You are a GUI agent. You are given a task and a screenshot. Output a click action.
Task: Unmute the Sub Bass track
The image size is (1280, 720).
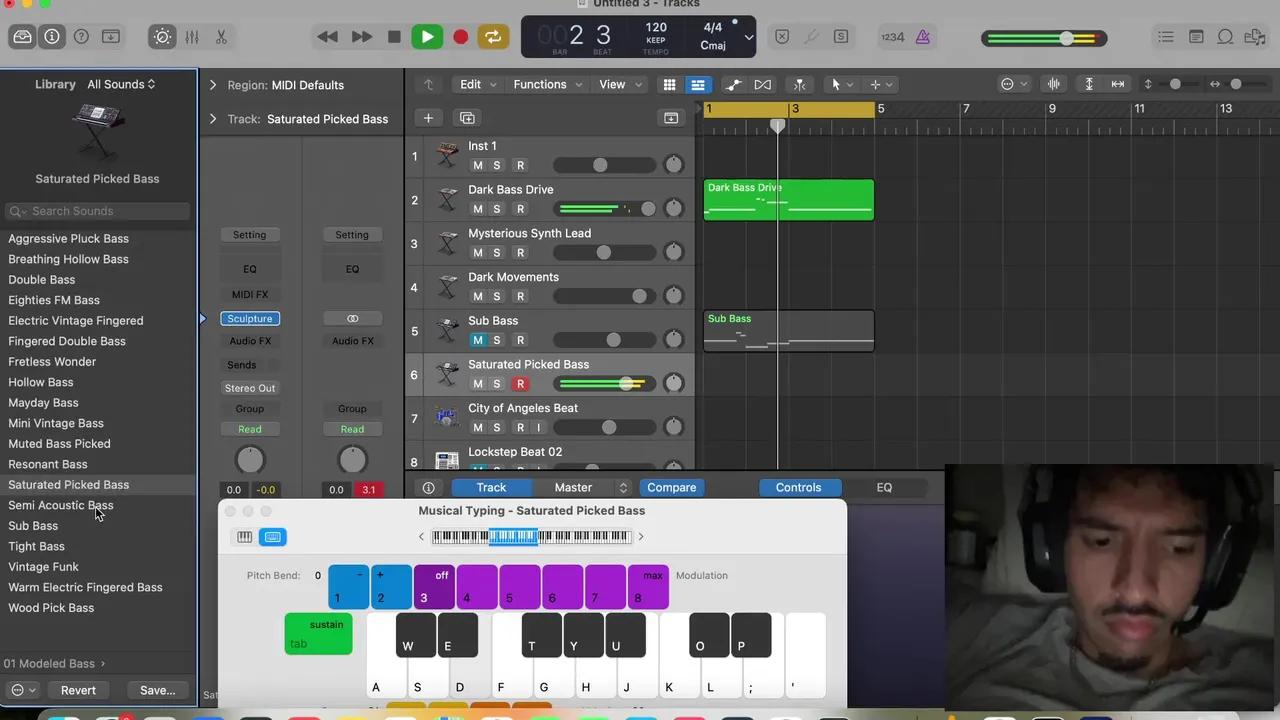(x=477, y=340)
